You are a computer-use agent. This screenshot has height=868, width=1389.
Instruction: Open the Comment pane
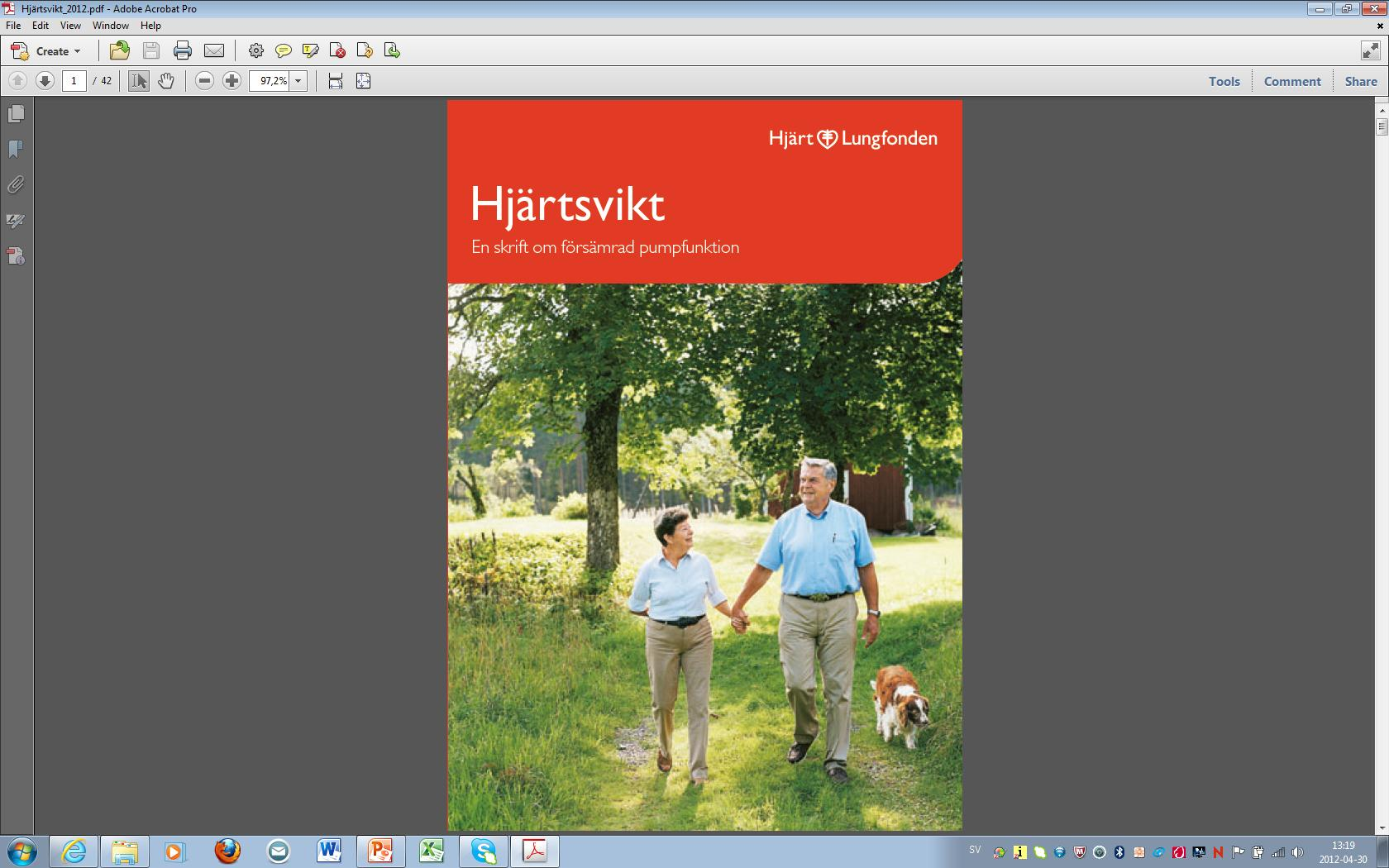tap(1292, 81)
